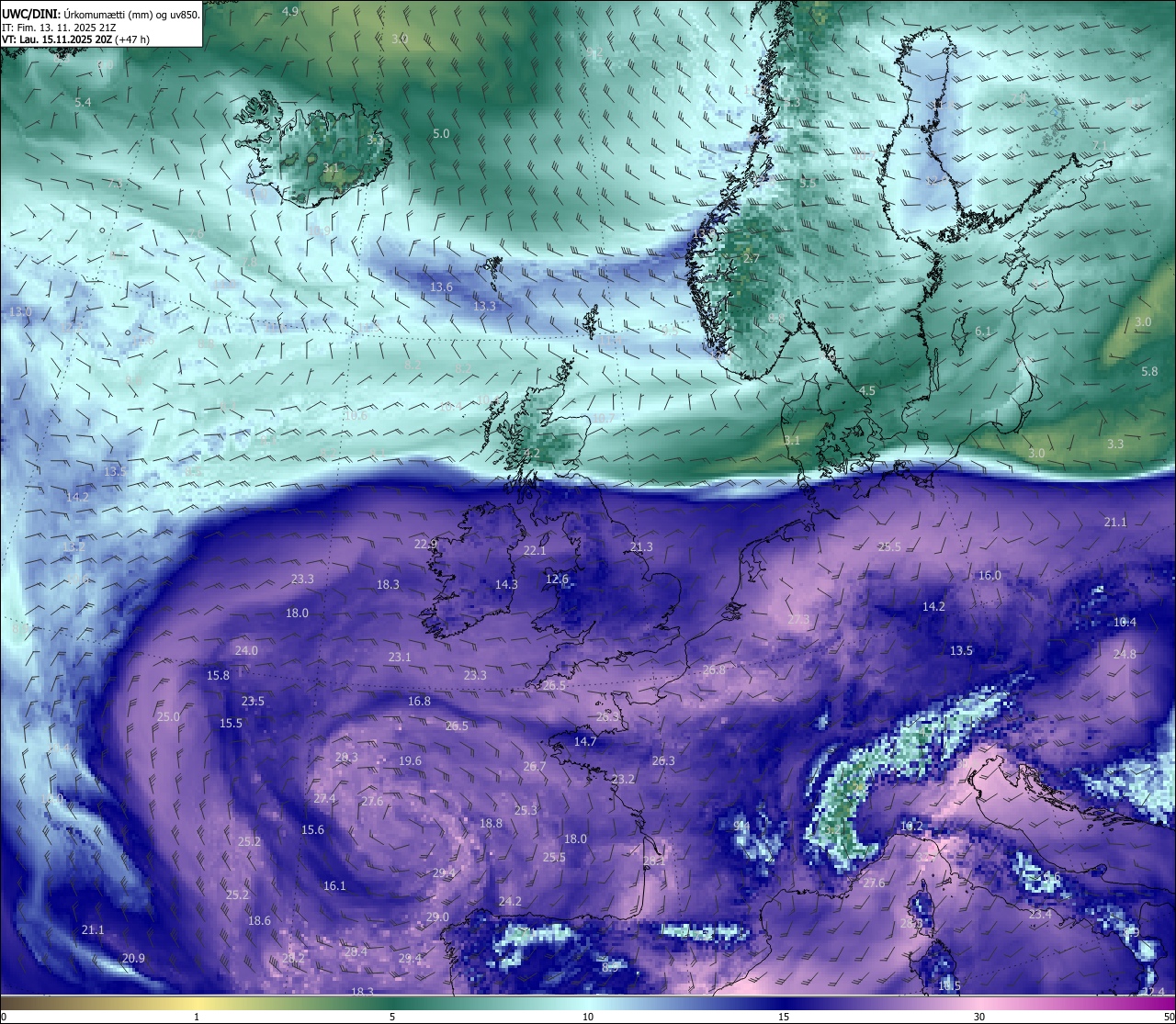The height and width of the screenshot is (1024, 1176).
Task: Click the 22.9 value northwest of Ireland
Action: (x=425, y=544)
